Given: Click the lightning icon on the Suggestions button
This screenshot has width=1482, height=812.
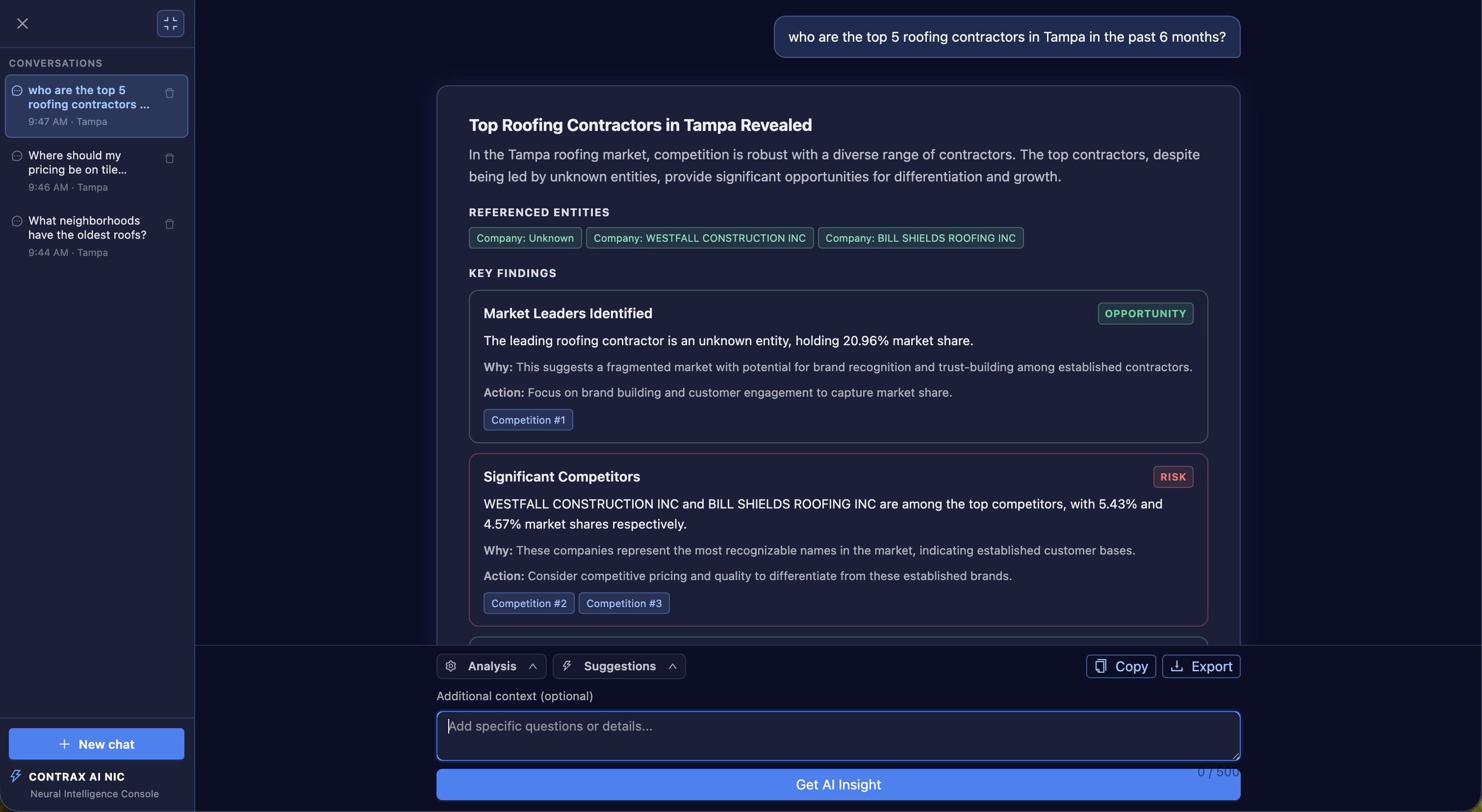Looking at the screenshot, I should [567, 666].
